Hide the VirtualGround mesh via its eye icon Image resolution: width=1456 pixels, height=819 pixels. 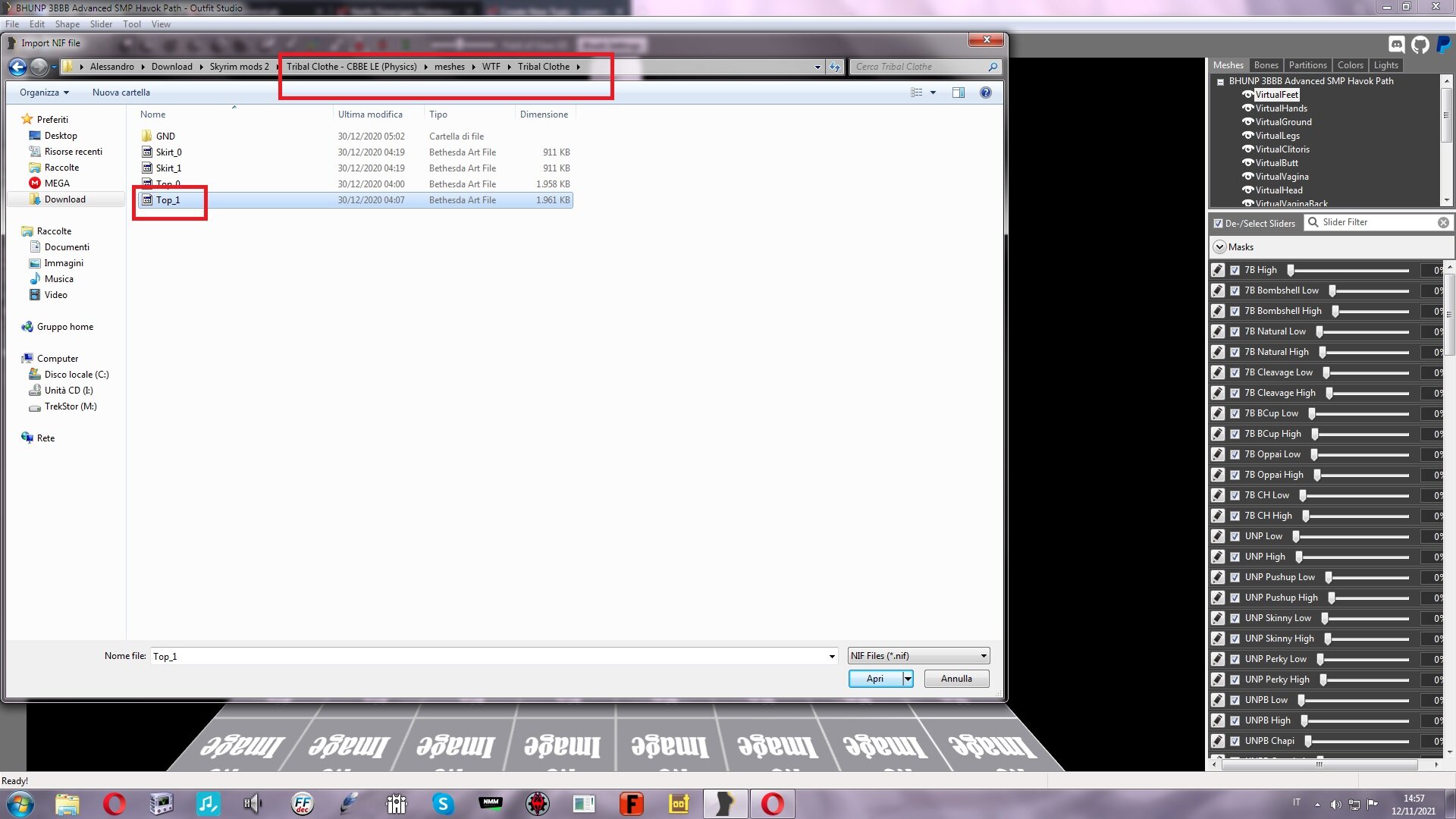coord(1247,122)
